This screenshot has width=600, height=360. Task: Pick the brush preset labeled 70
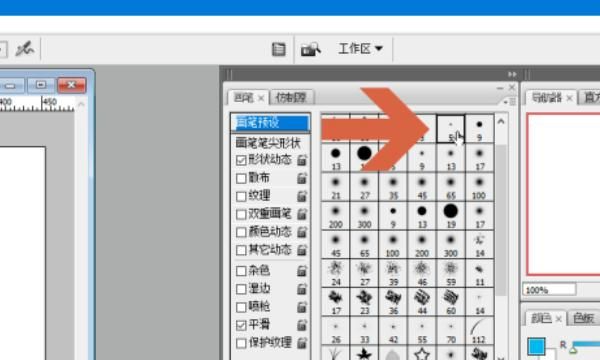pos(451,331)
